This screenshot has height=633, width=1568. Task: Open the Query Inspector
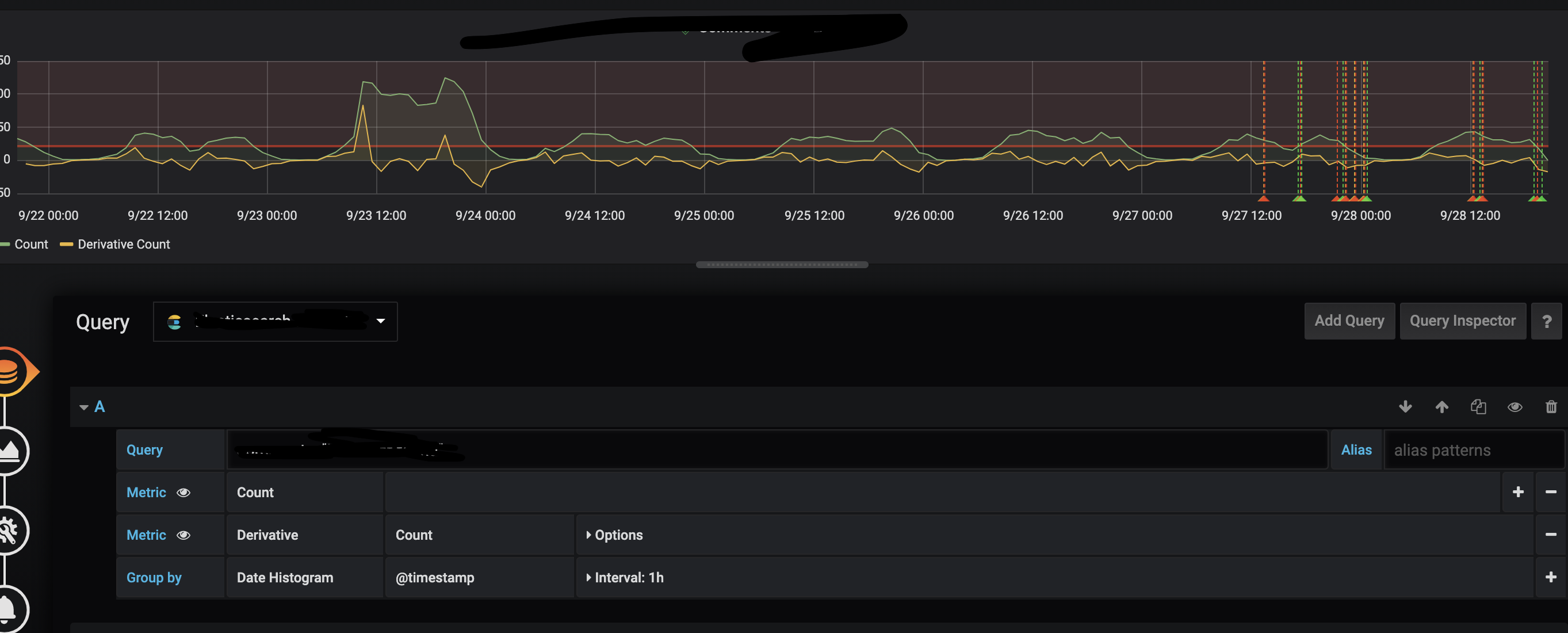tap(1463, 321)
